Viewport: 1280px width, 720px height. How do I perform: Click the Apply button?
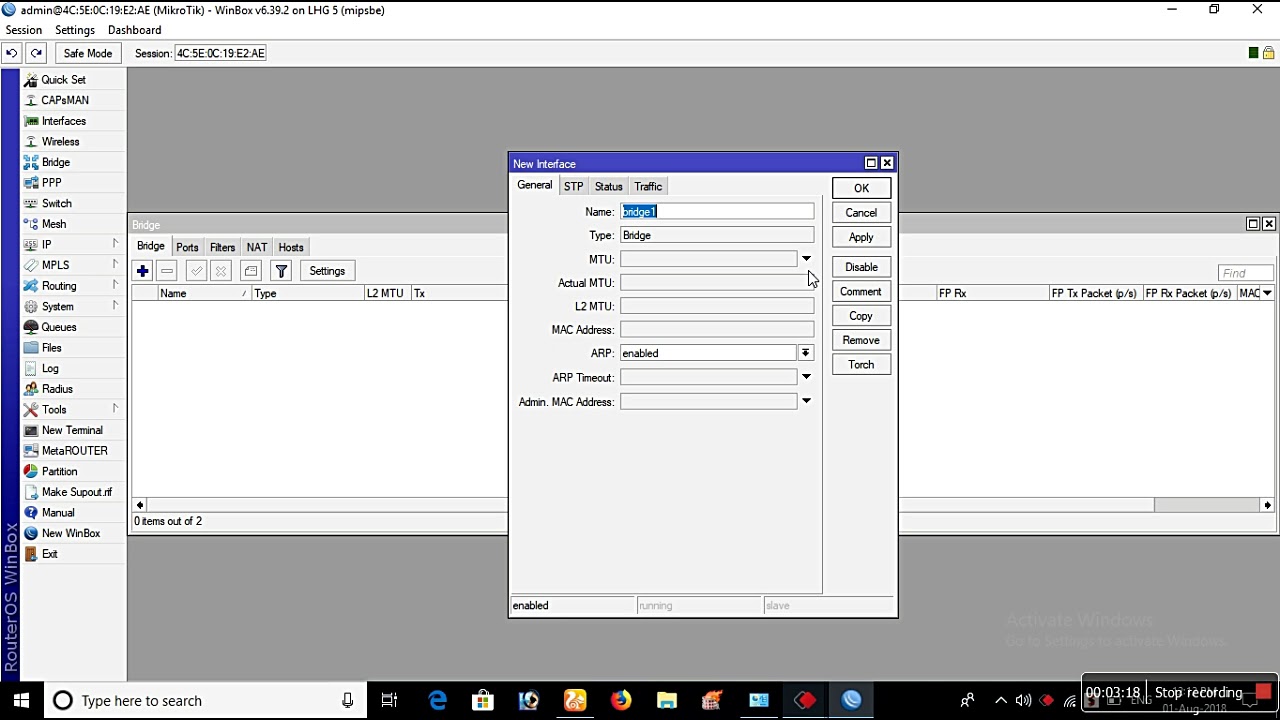[x=861, y=237]
